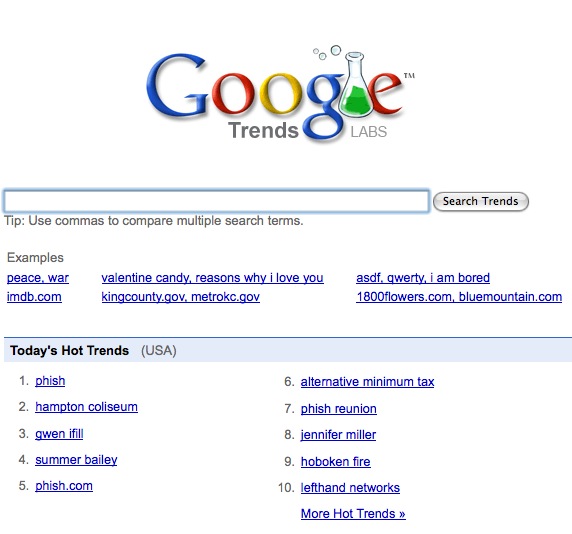Open the 'lefthand networks' hot trend
This screenshot has height=534, width=572.
click(x=350, y=488)
